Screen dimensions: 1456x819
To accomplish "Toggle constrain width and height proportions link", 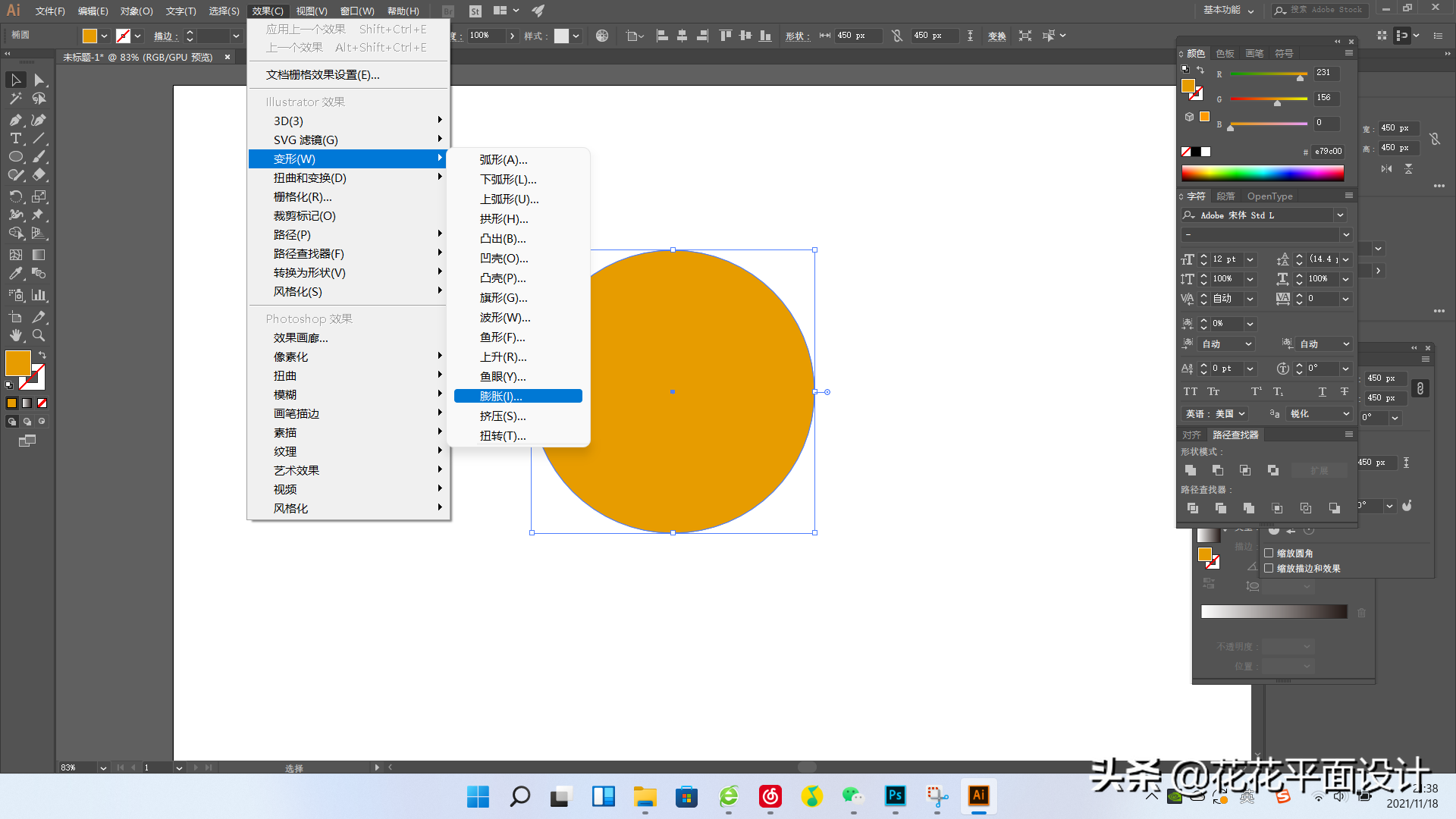I will click(x=897, y=36).
